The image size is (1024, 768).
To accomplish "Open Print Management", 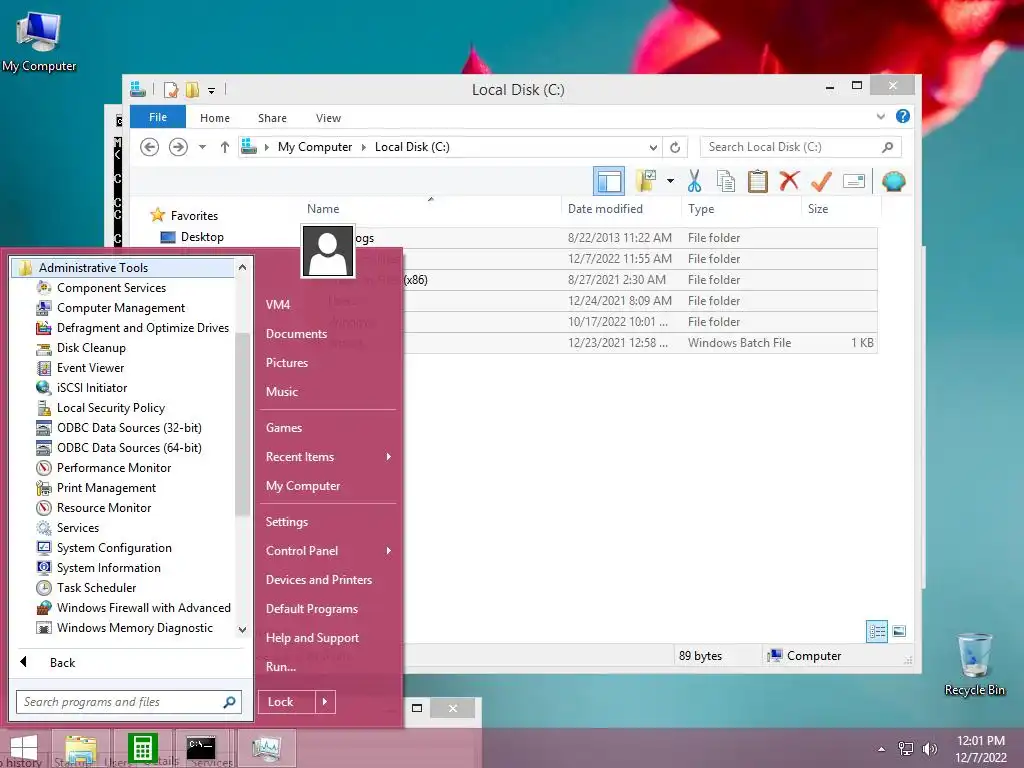I will click(106, 488).
